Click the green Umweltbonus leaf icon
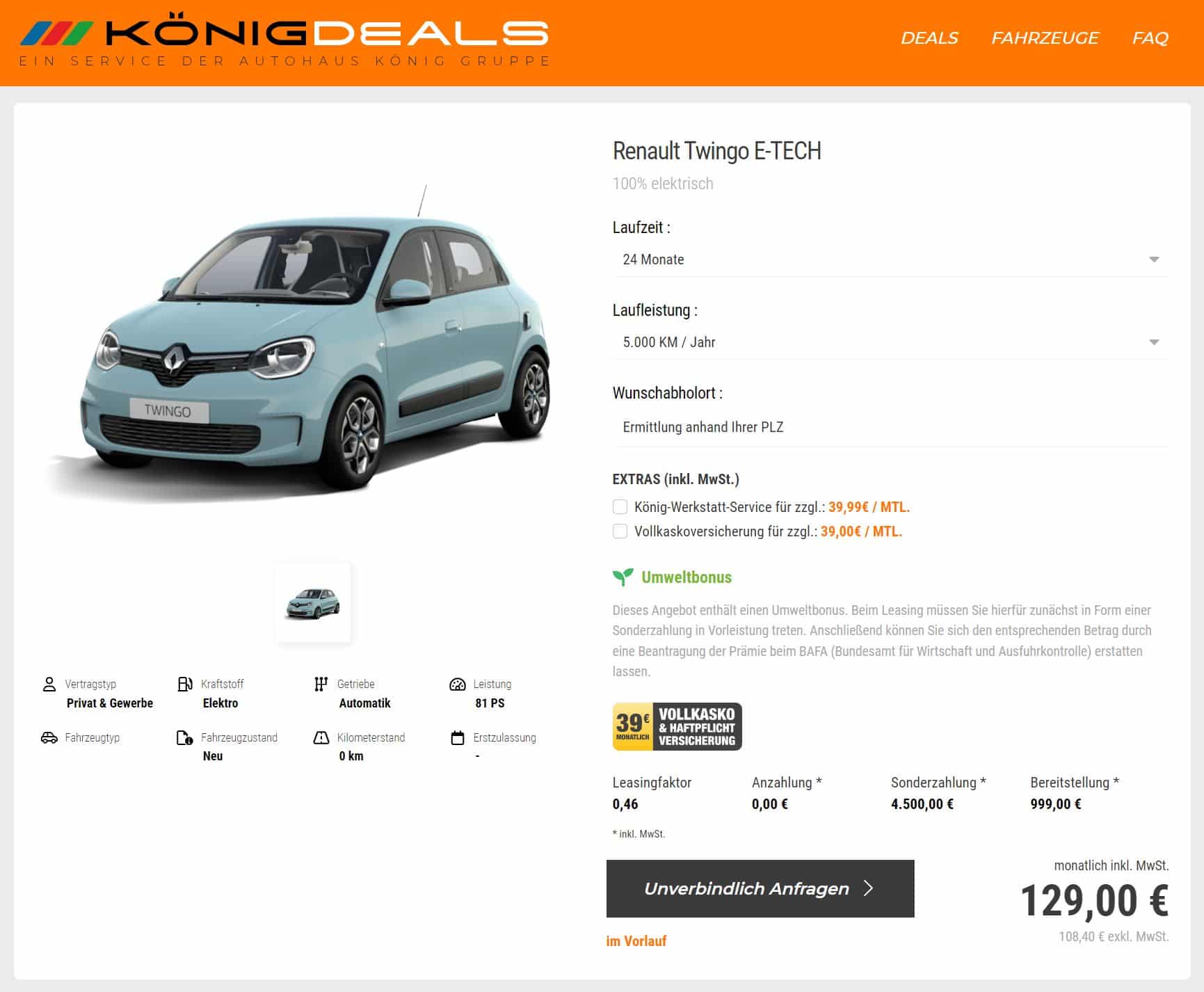 click(623, 577)
